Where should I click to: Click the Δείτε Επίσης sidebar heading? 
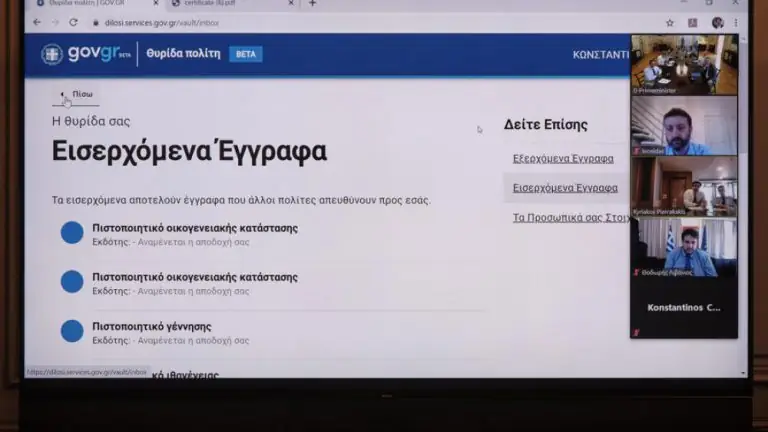546,124
